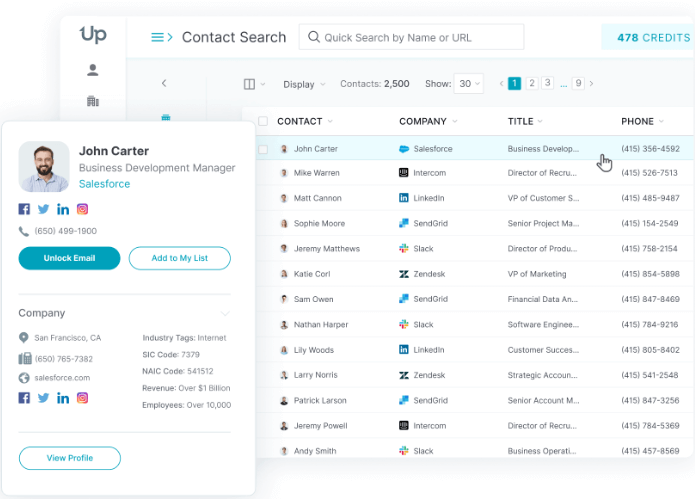The height and width of the screenshot is (499, 695).
Task: Go to page 9
Action: (578, 83)
